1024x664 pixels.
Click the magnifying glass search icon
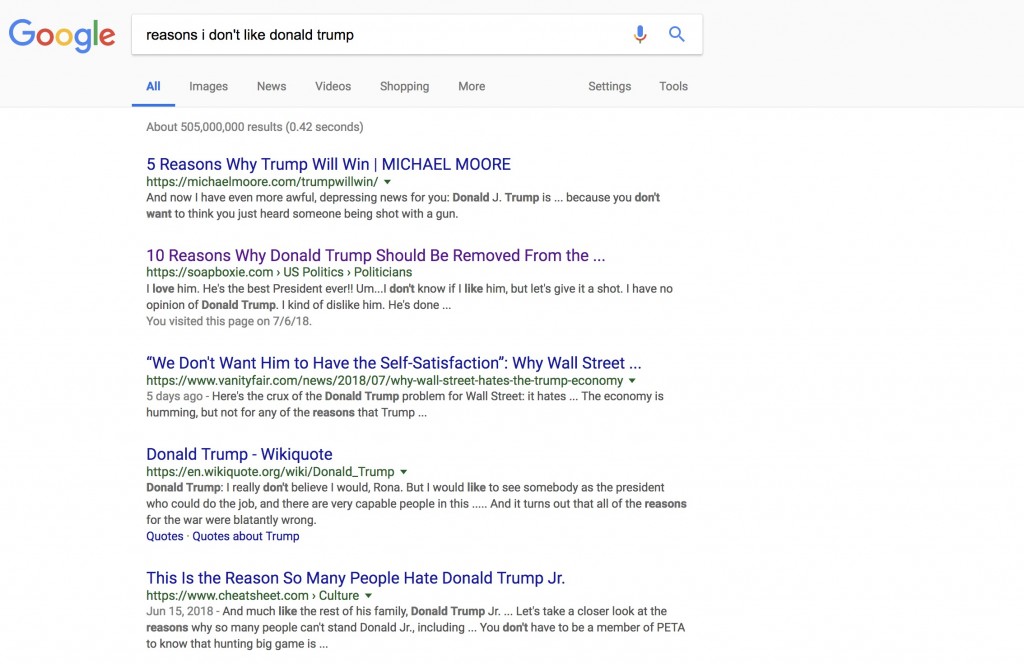point(677,34)
